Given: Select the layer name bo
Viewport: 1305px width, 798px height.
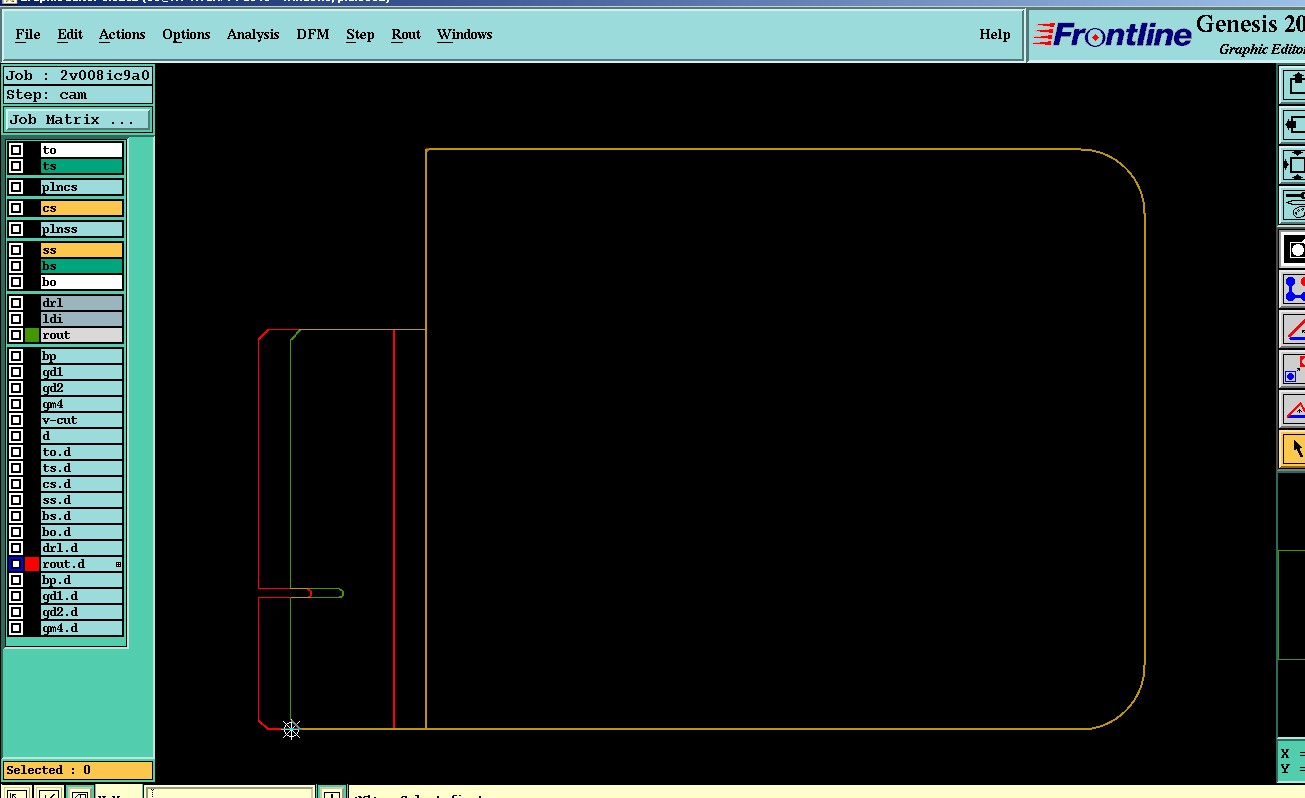Looking at the screenshot, I should [82, 282].
